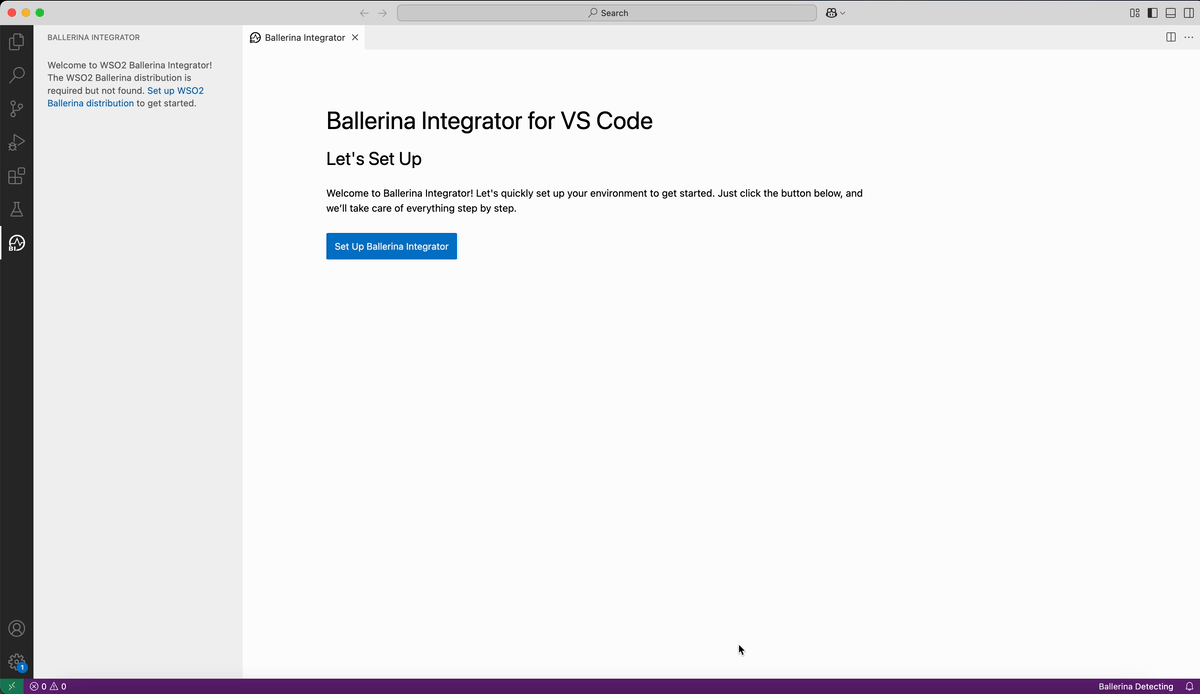Open the Testing flask view

(16, 209)
